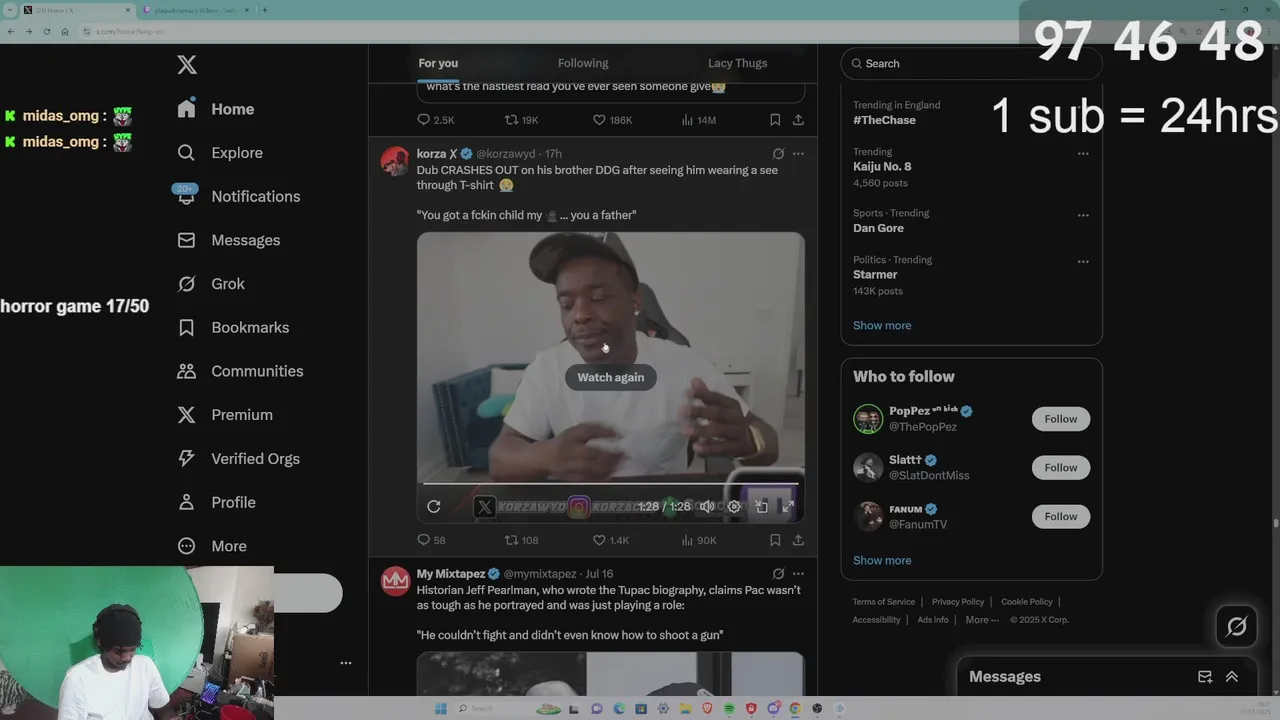Show more who-to-follow suggestions
Screen dimensions: 1280x720
pyautogui.click(x=882, y=560)
